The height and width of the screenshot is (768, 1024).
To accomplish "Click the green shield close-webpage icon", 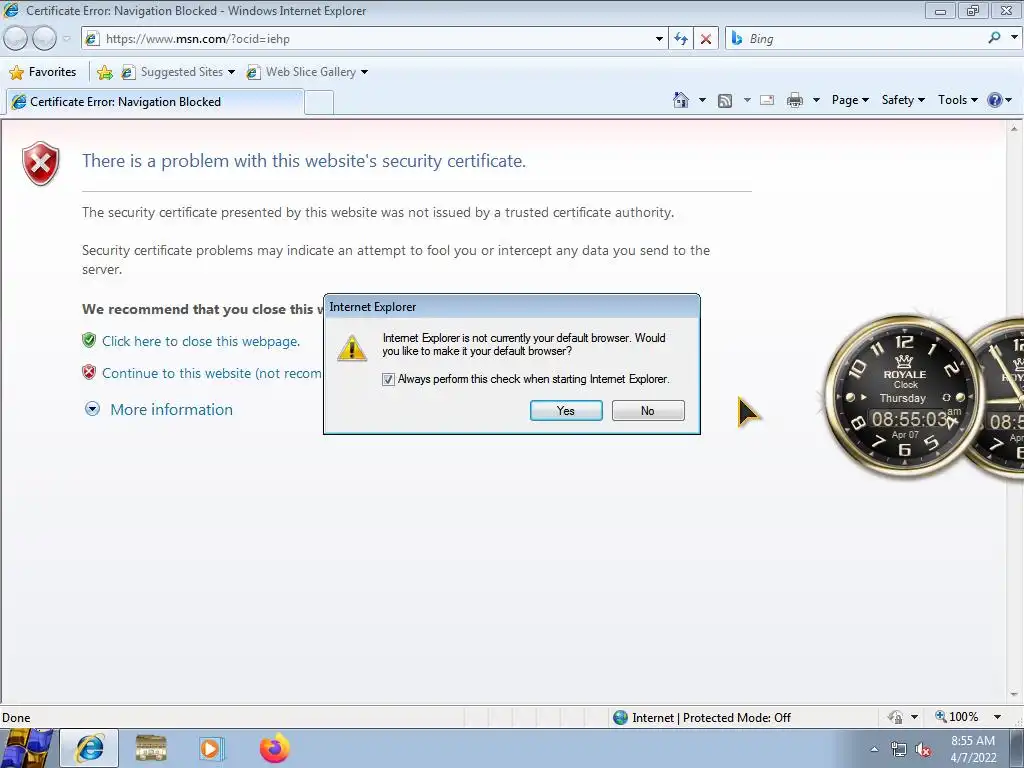I will click(89, 340).
